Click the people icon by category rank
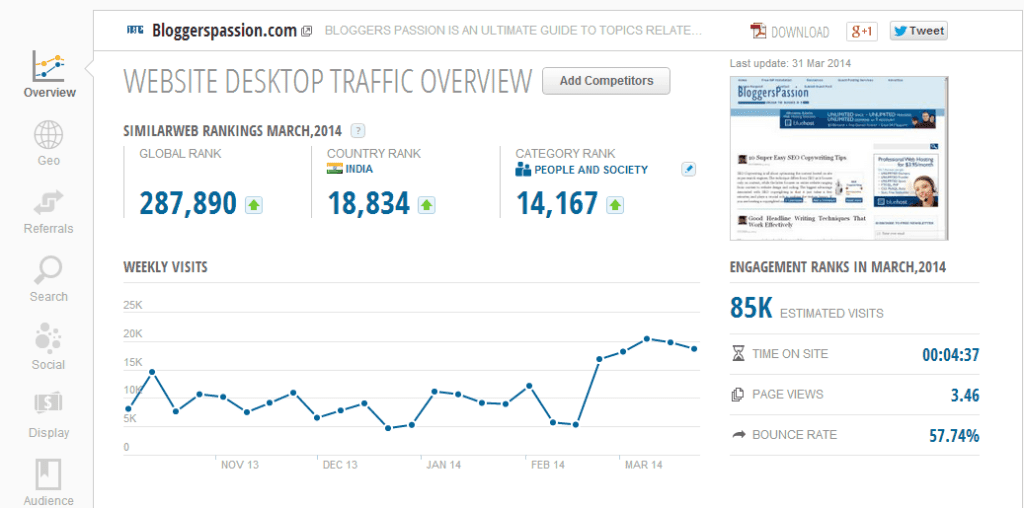The height and width of the screenshot is (508, 1024). (x=523, y=170)
